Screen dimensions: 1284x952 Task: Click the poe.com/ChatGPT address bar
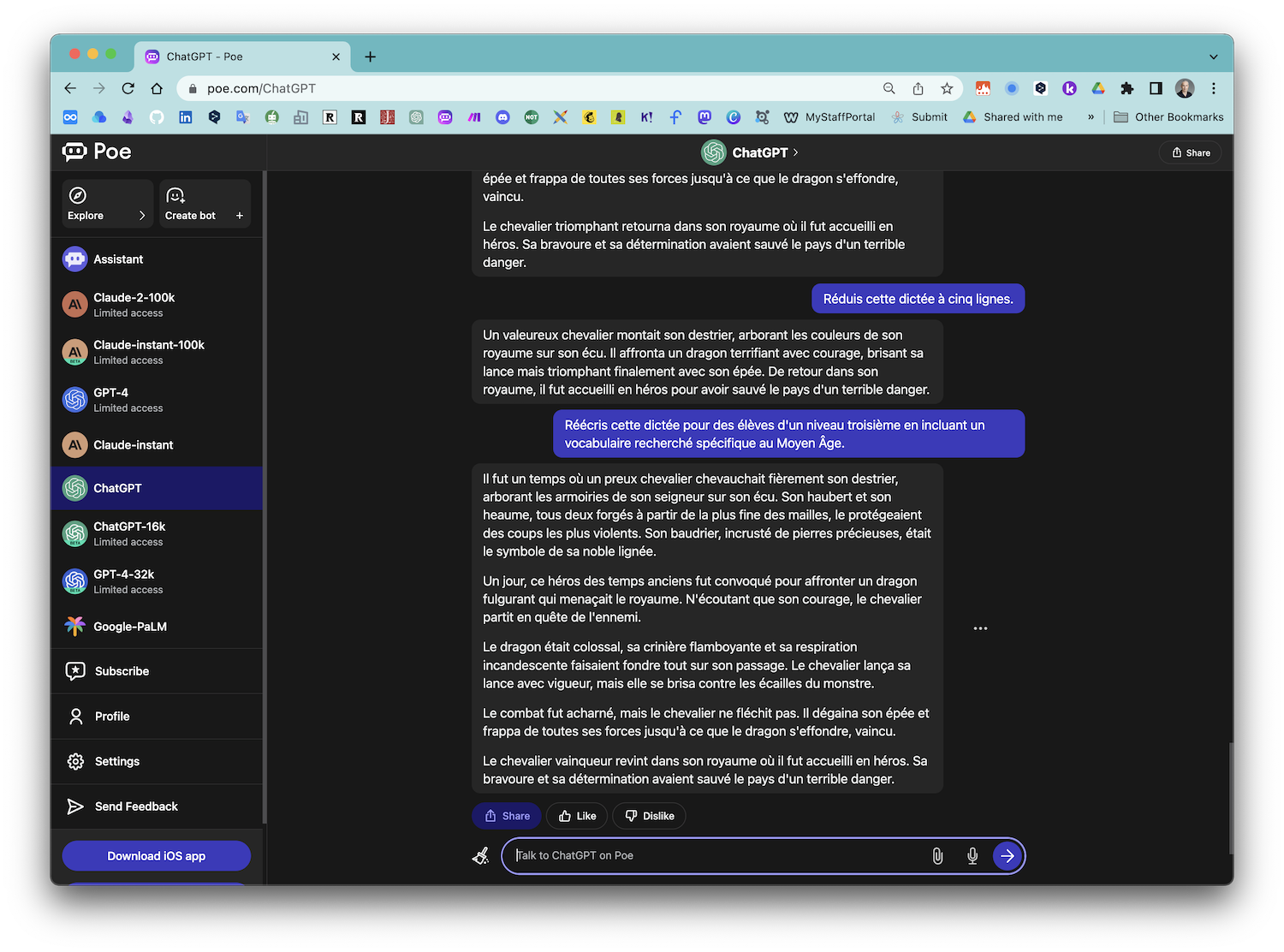tap(531, 88)
